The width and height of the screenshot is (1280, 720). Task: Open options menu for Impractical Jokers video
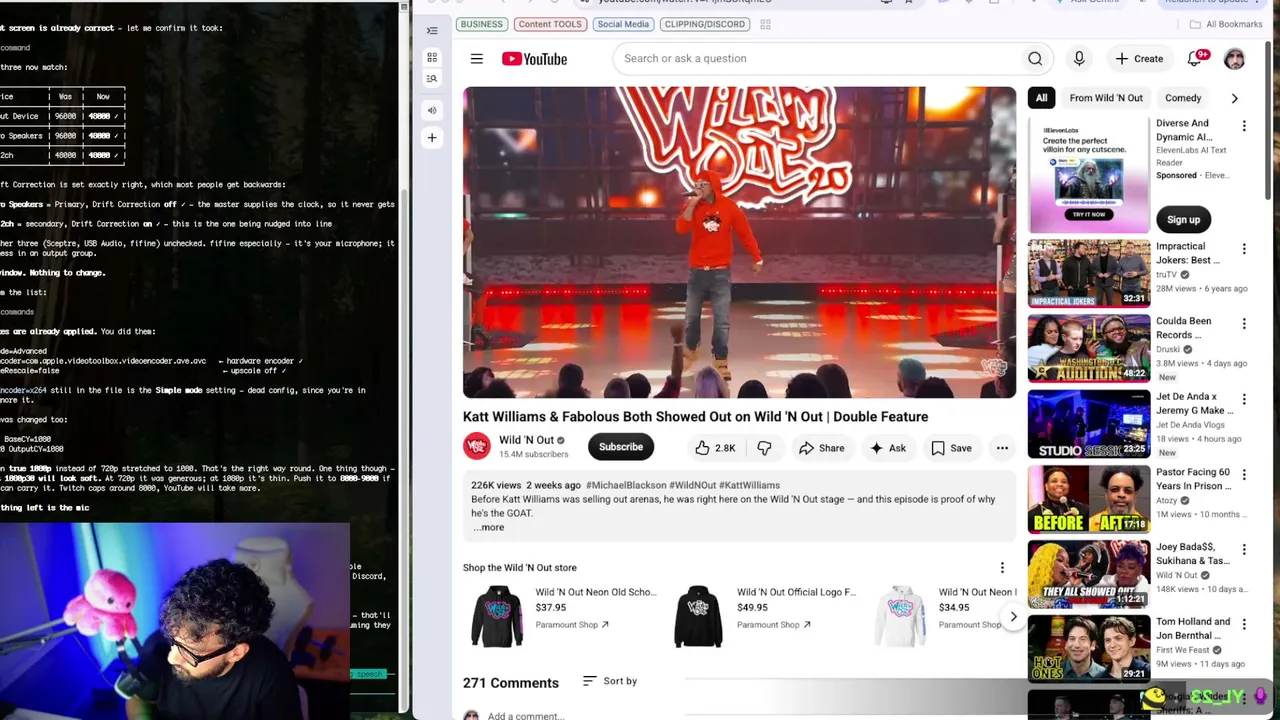tap(1244, 249)
